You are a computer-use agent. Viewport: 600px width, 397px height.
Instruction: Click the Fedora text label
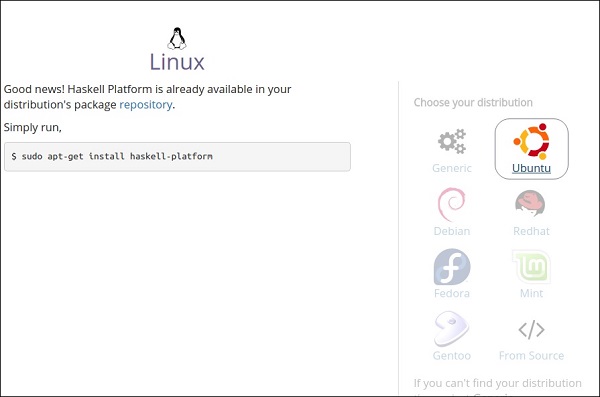pyautogui.click(x=452, y=293)
